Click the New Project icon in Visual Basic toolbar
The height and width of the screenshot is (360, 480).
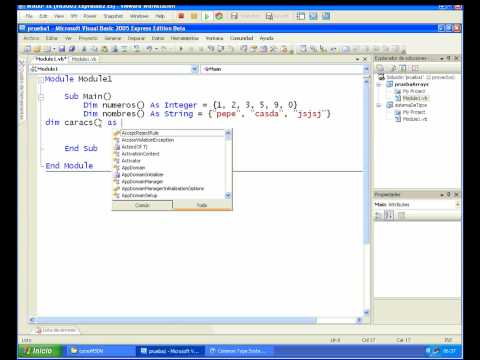click(27, 49)
